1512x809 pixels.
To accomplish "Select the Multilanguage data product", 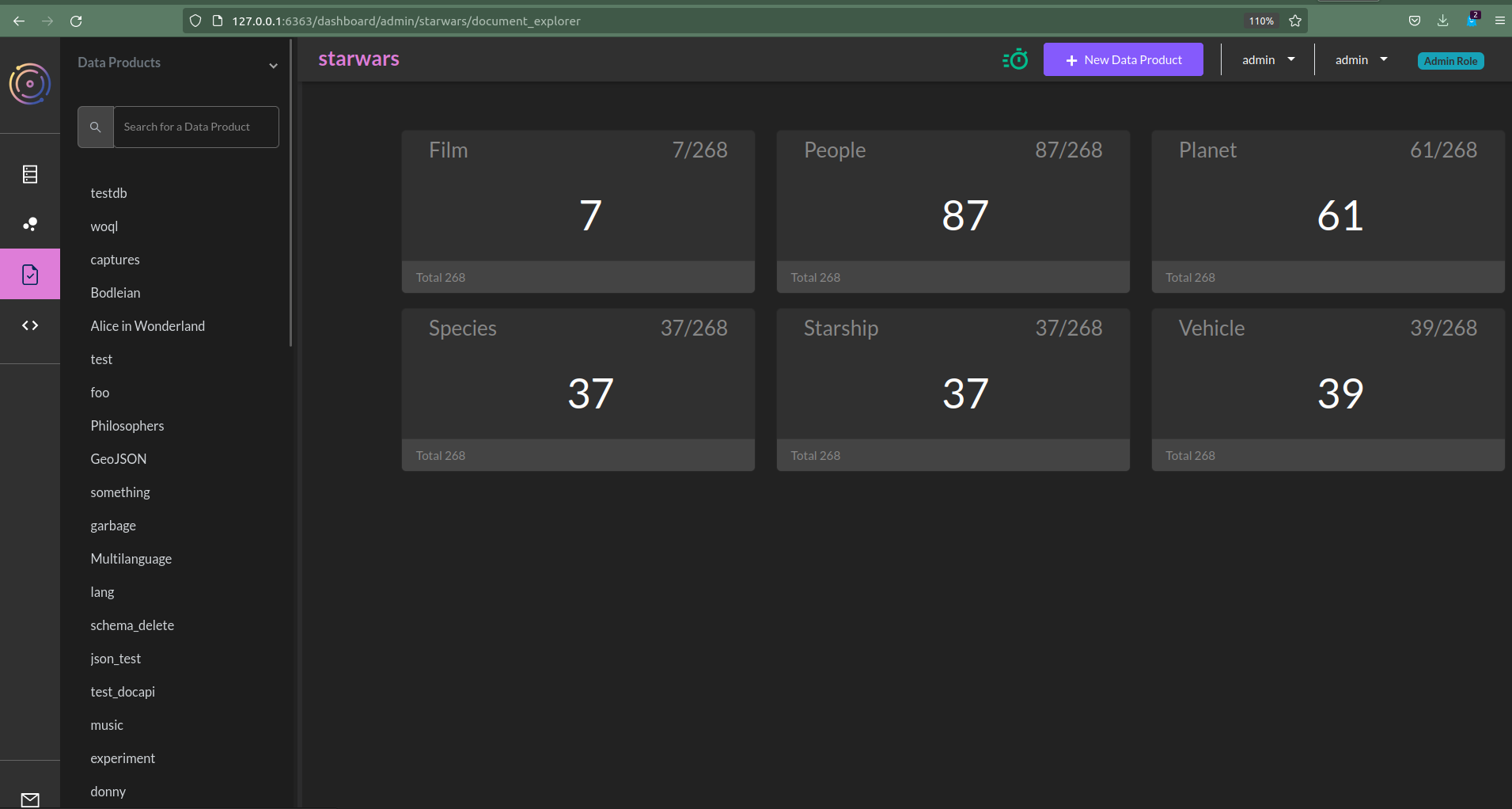I will [x=131, y=559].
